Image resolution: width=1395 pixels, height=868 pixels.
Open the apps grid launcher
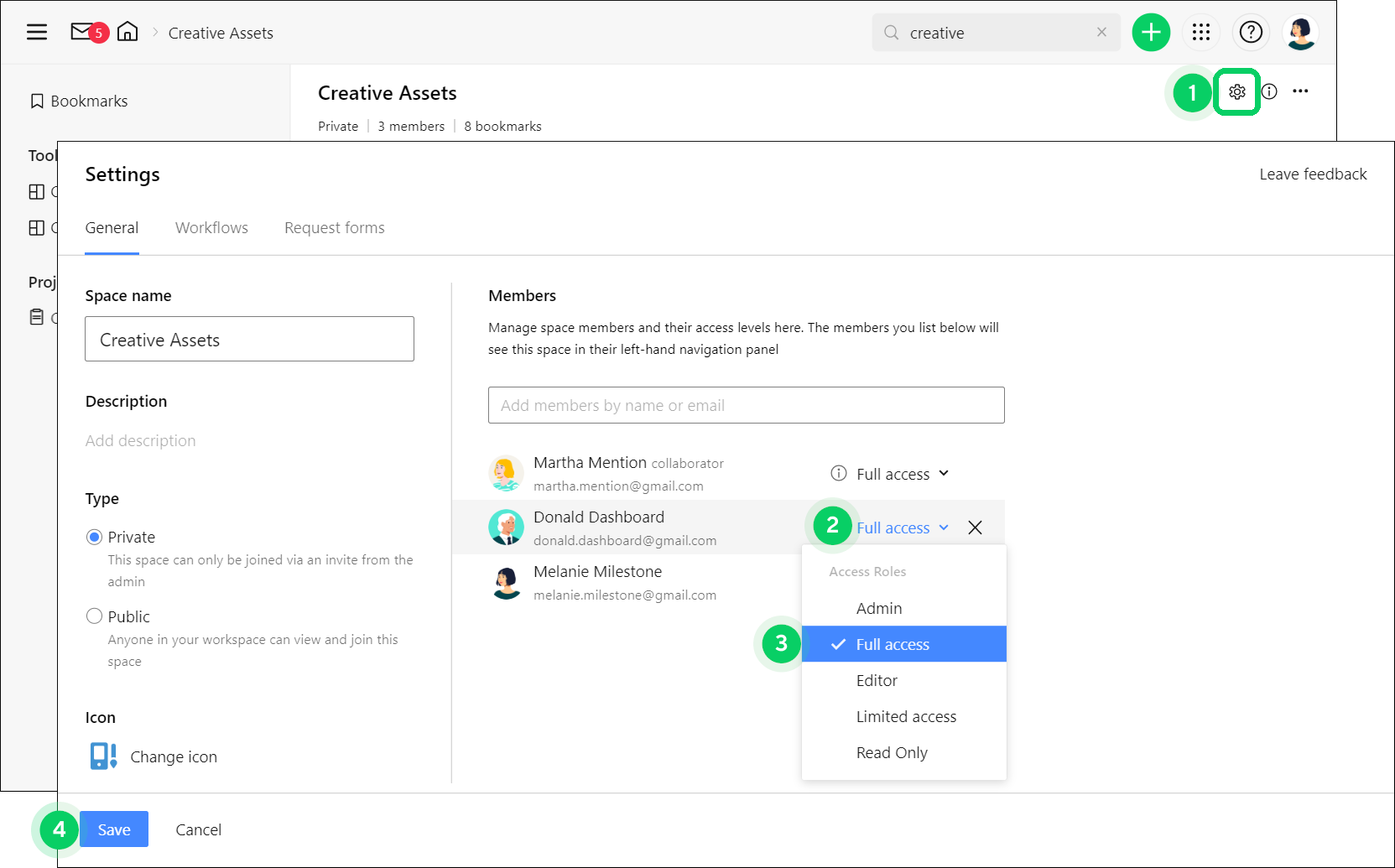[x=1201, y=33]
